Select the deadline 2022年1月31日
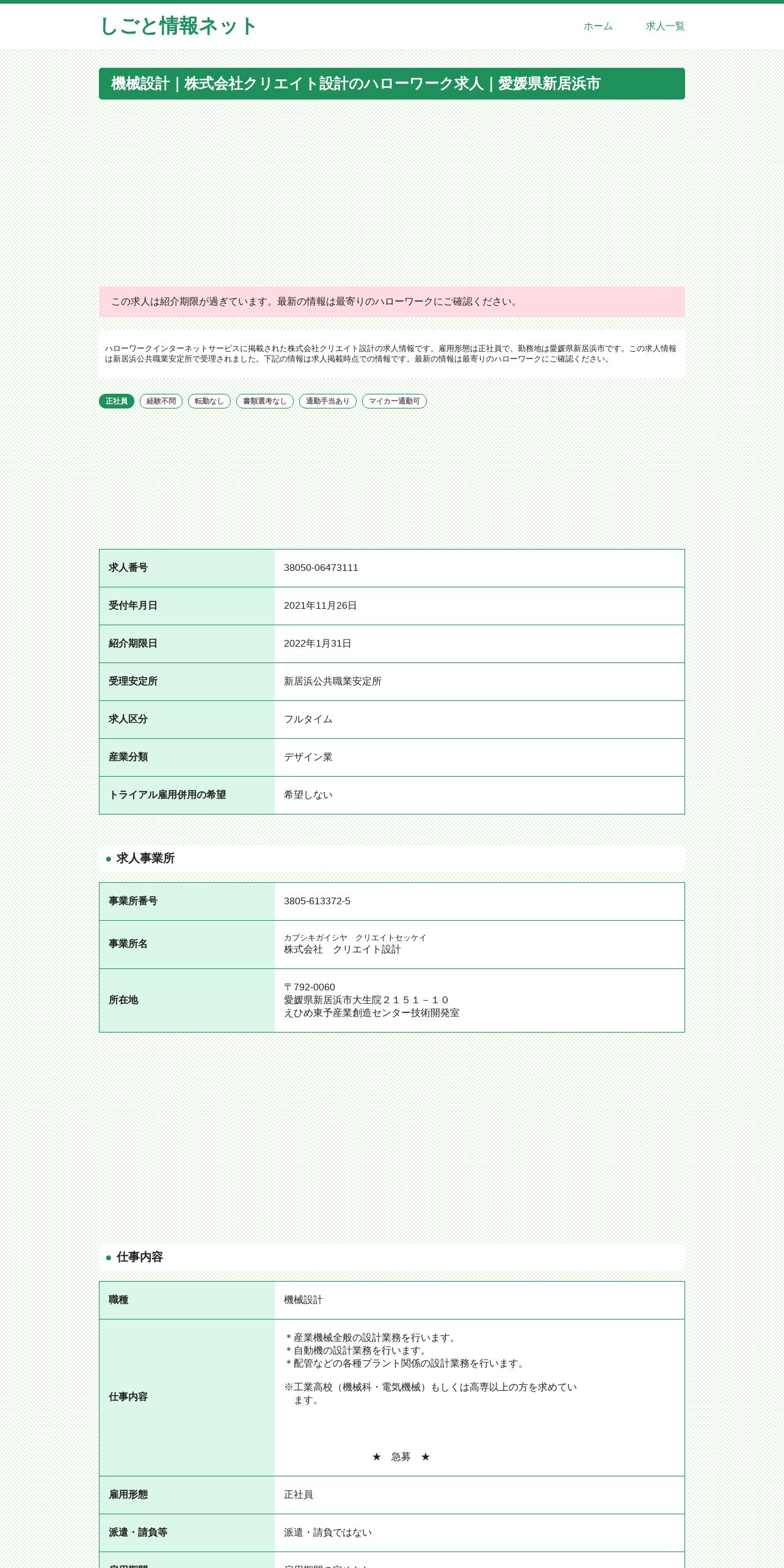The image size is (784, 1568). [x=318, y=644]
